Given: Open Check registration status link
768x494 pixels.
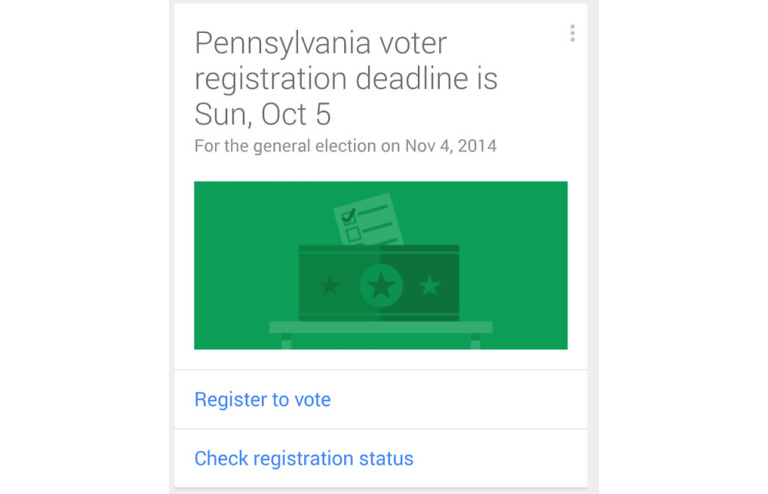Looking at the screenshot, I should (303, 459).
